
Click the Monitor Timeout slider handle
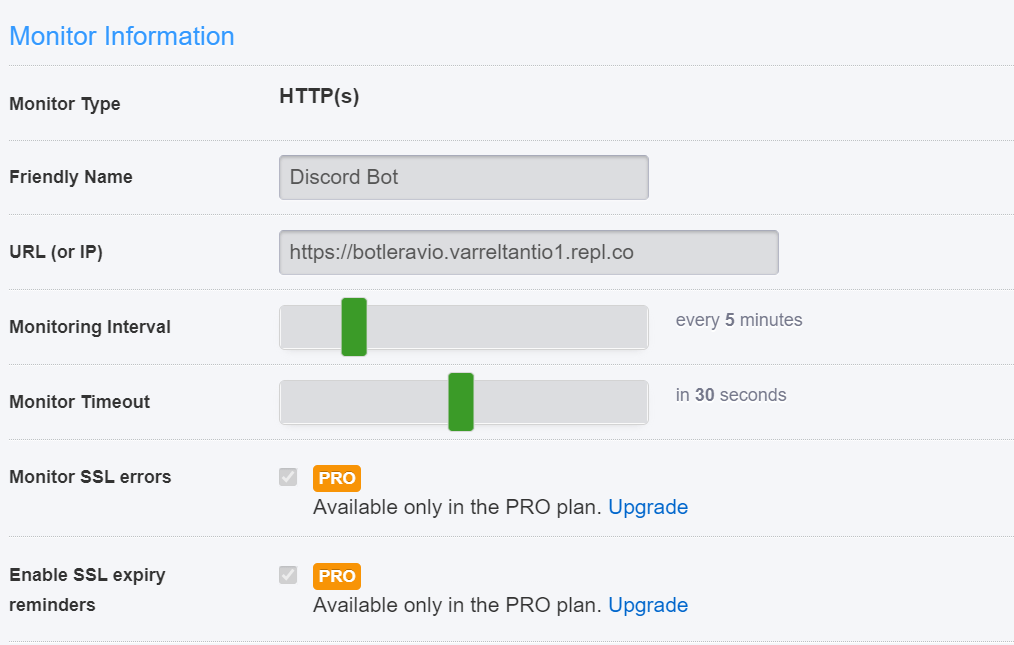[x=461, y=402]
